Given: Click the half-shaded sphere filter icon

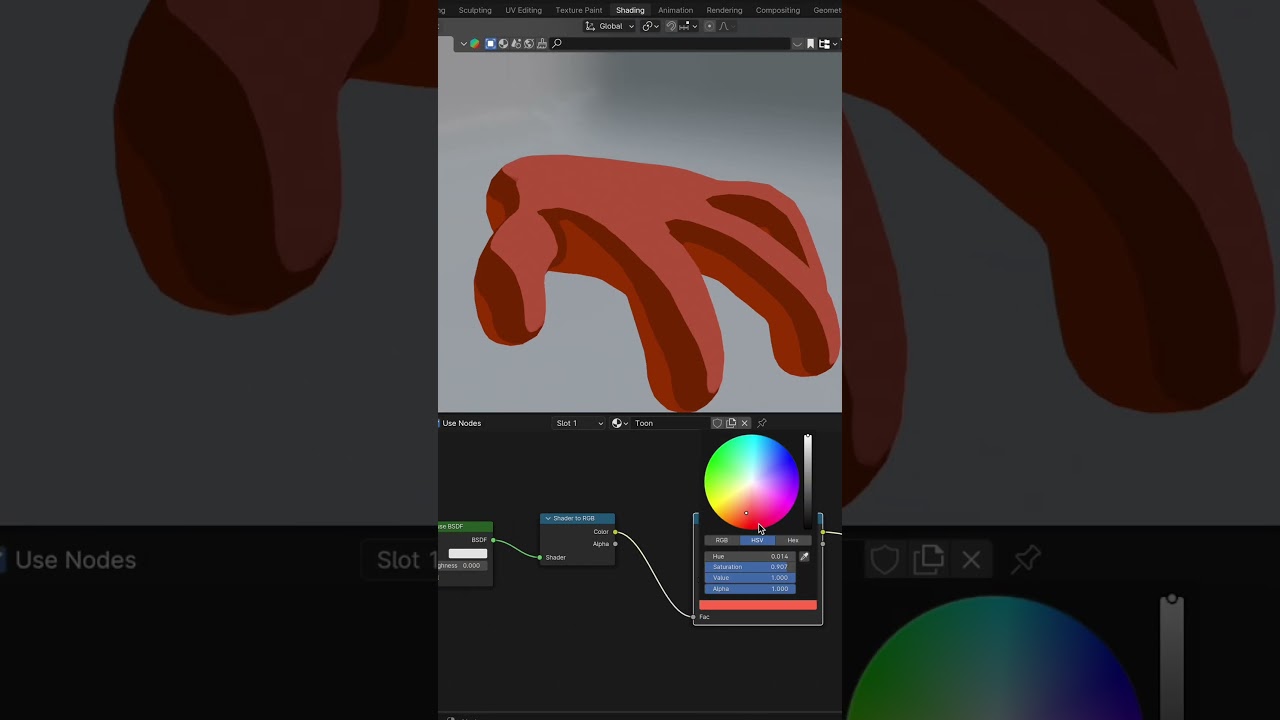Looking at the screenshot, I should click(x=503, y=44).
